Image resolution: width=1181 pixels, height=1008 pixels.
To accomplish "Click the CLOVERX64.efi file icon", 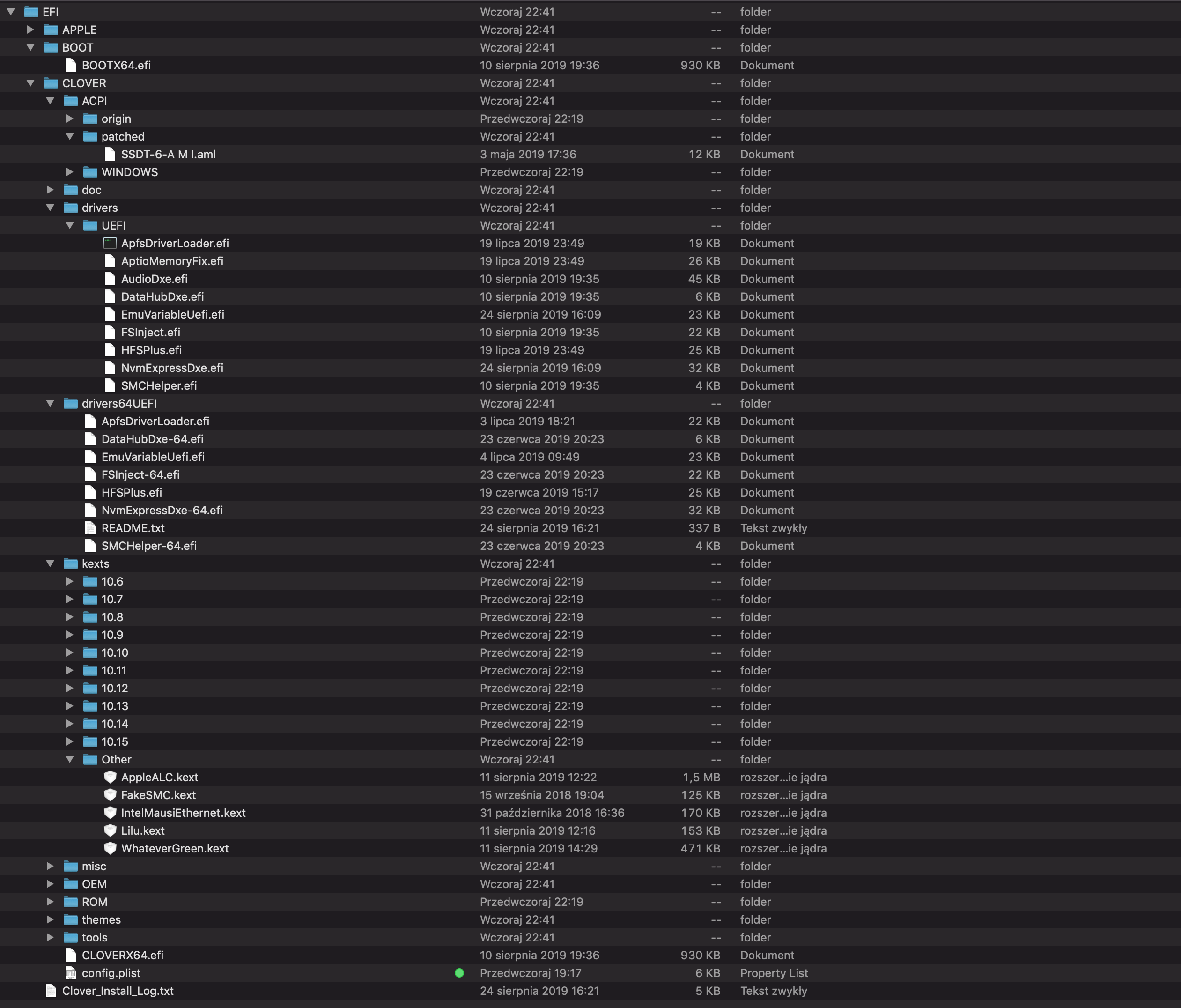I will point(71,955).
